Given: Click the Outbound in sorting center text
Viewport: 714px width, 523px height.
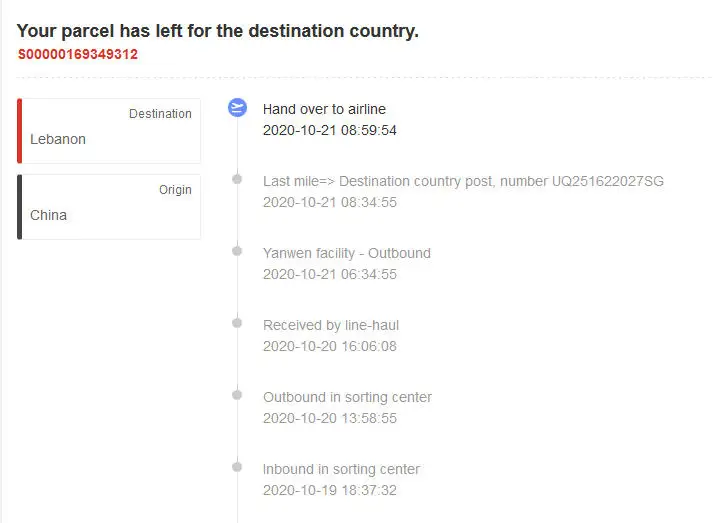Looking at the screenshot, I should point(347,397).
